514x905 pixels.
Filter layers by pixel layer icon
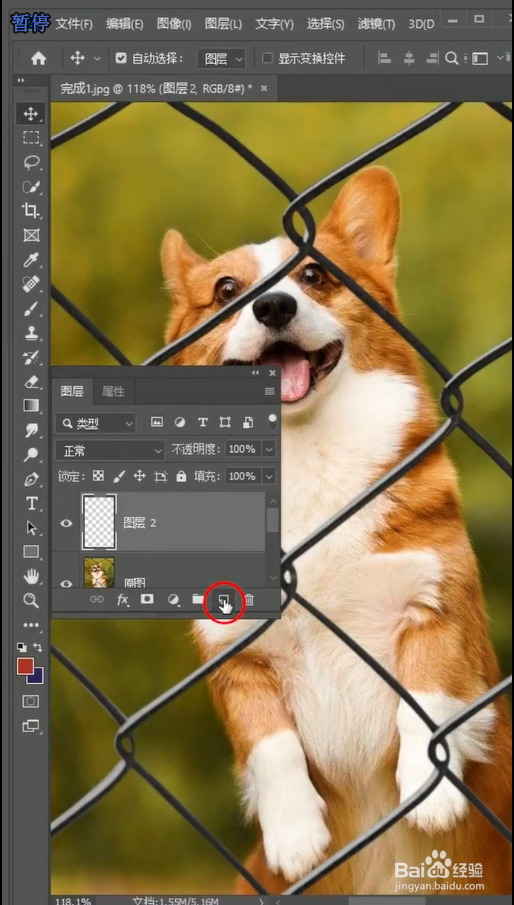click(157, 422)
